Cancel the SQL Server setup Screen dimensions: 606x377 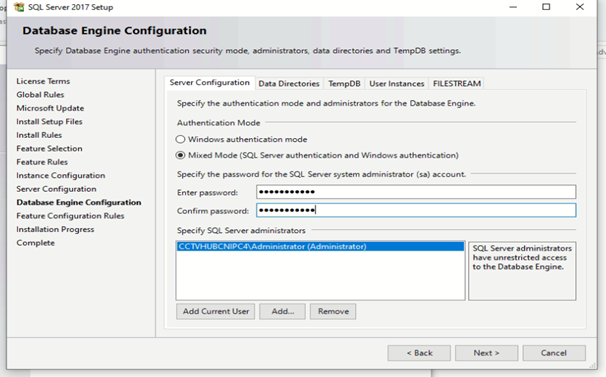point(554,353)
